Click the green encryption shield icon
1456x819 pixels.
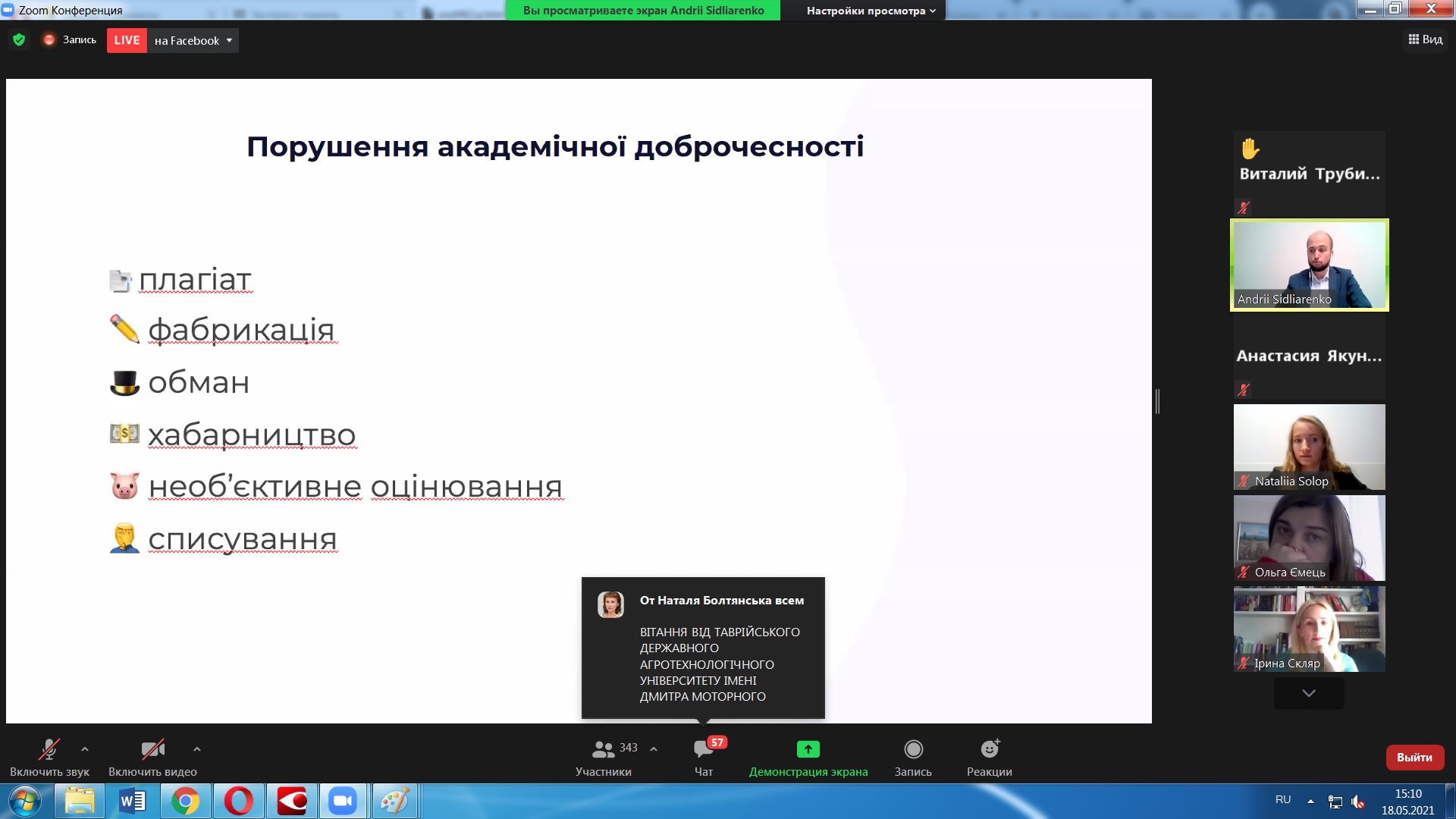click(19, 40)
